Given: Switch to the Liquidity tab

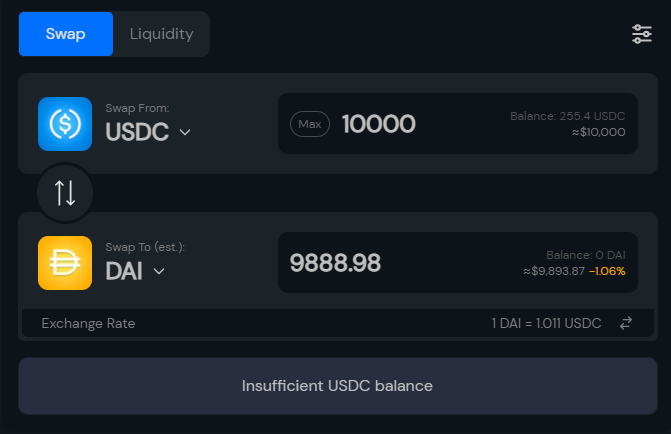Looking at the screenshot, I should (x=161, y=34).
